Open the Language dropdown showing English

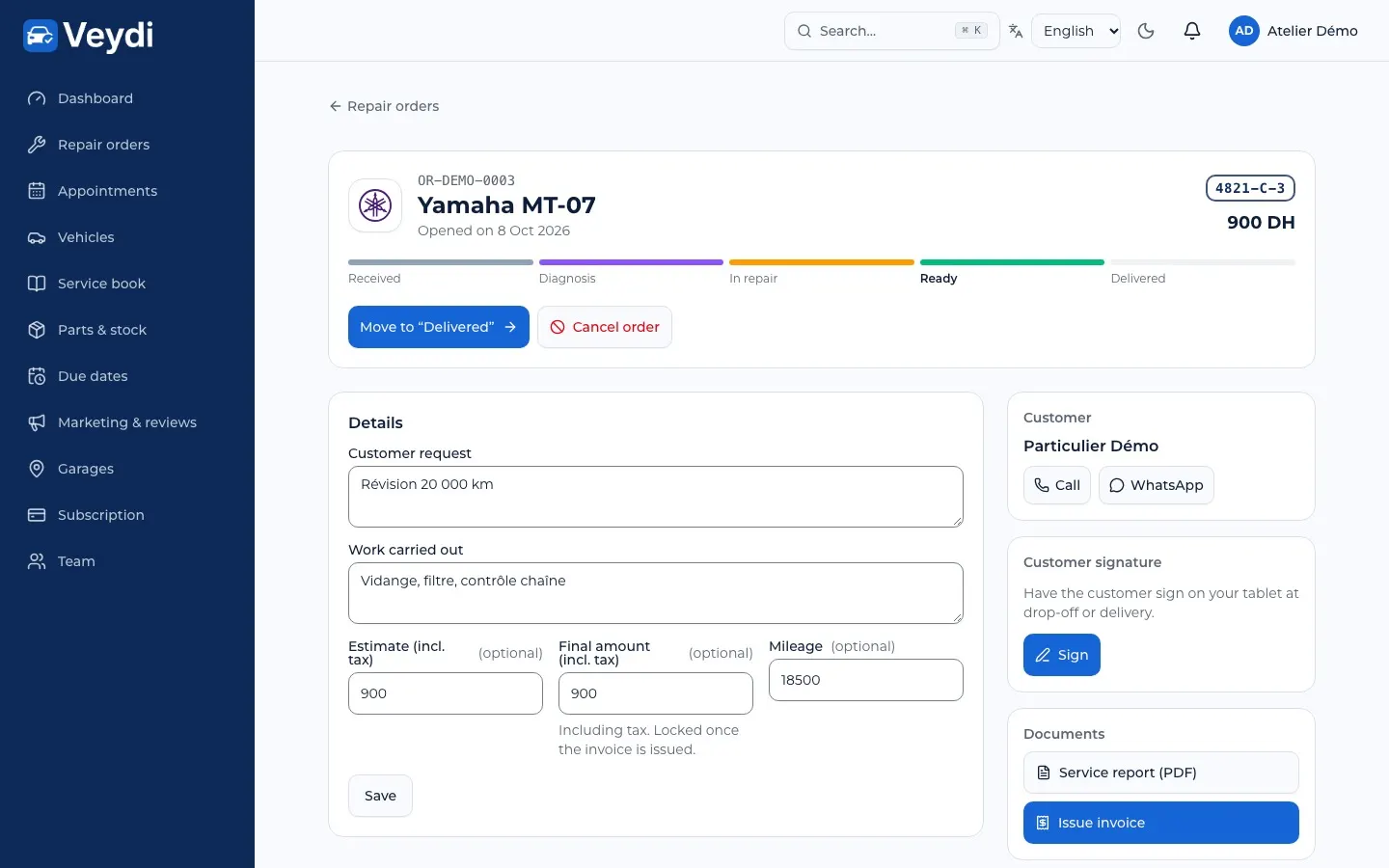(1076, 31)
